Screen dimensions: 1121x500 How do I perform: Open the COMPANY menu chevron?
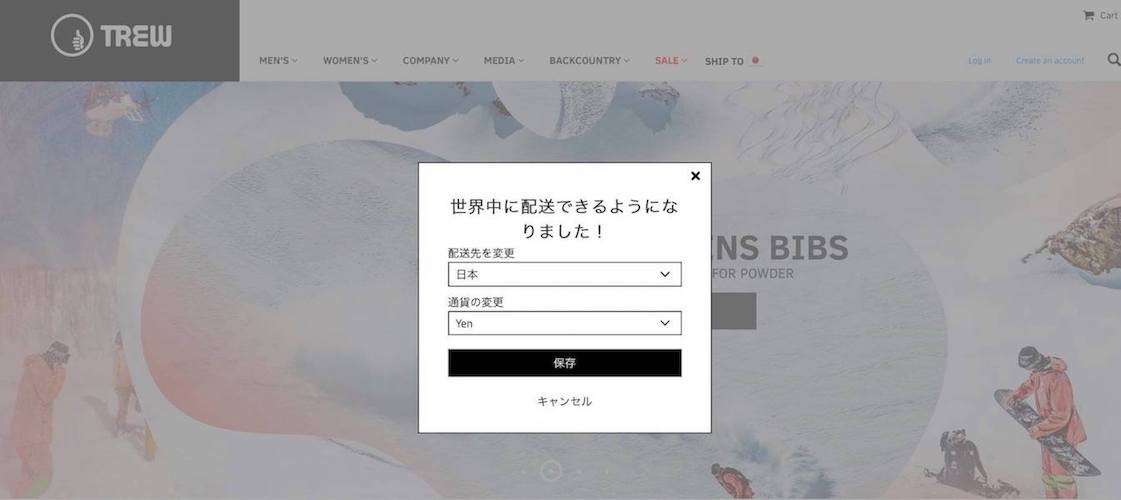[x=455, y=61]
